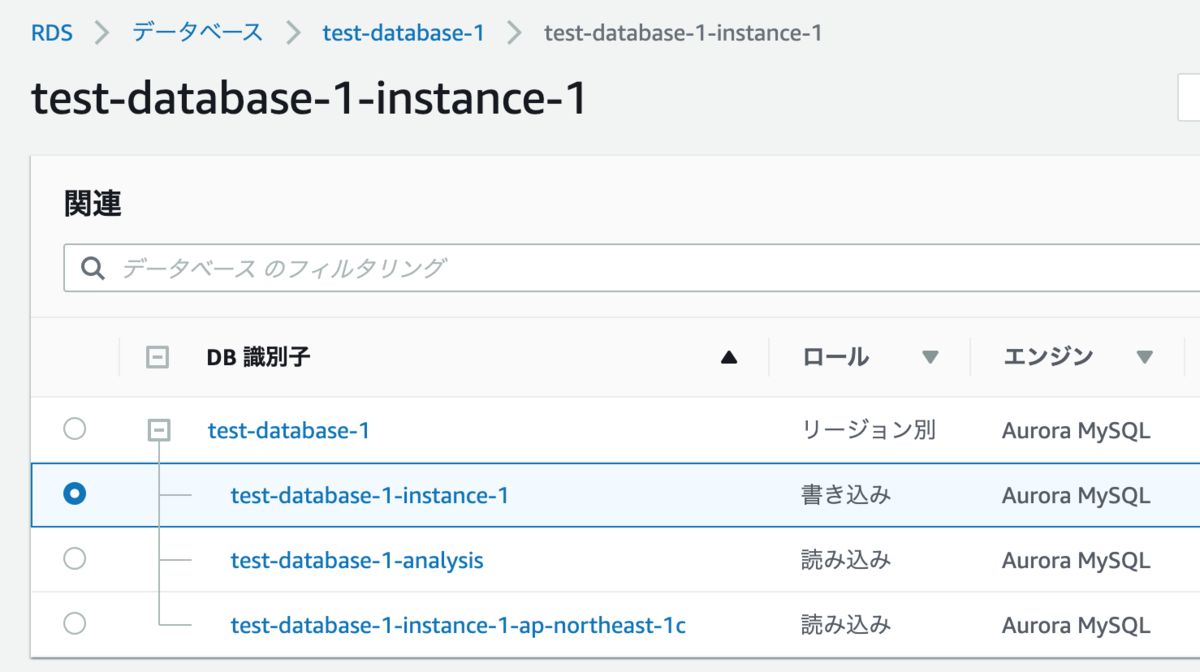Image resolution: width=1200 pixels, height=672 pixels.
Task: Collapse the test-database-1 cluster tree
Action: click(158, 430)
